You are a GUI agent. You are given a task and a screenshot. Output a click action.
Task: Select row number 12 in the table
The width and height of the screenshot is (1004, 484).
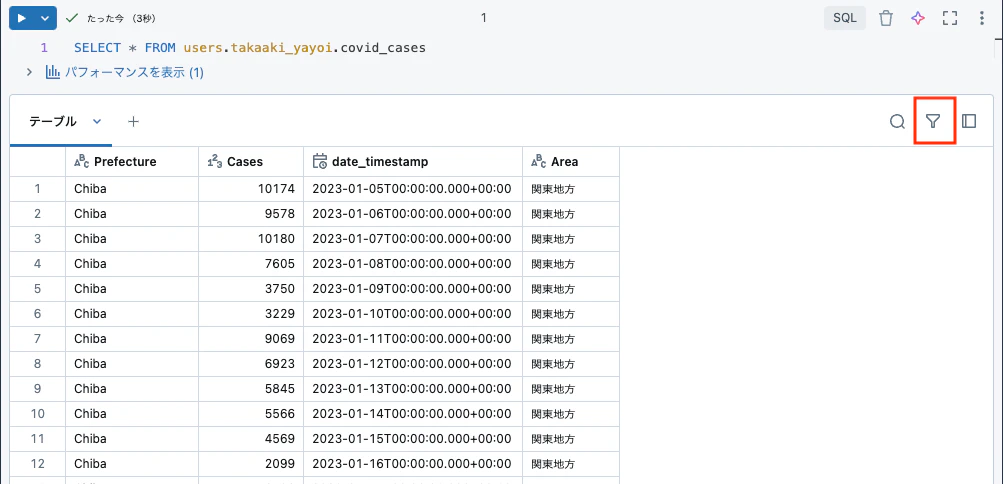(x=37, y=464)
